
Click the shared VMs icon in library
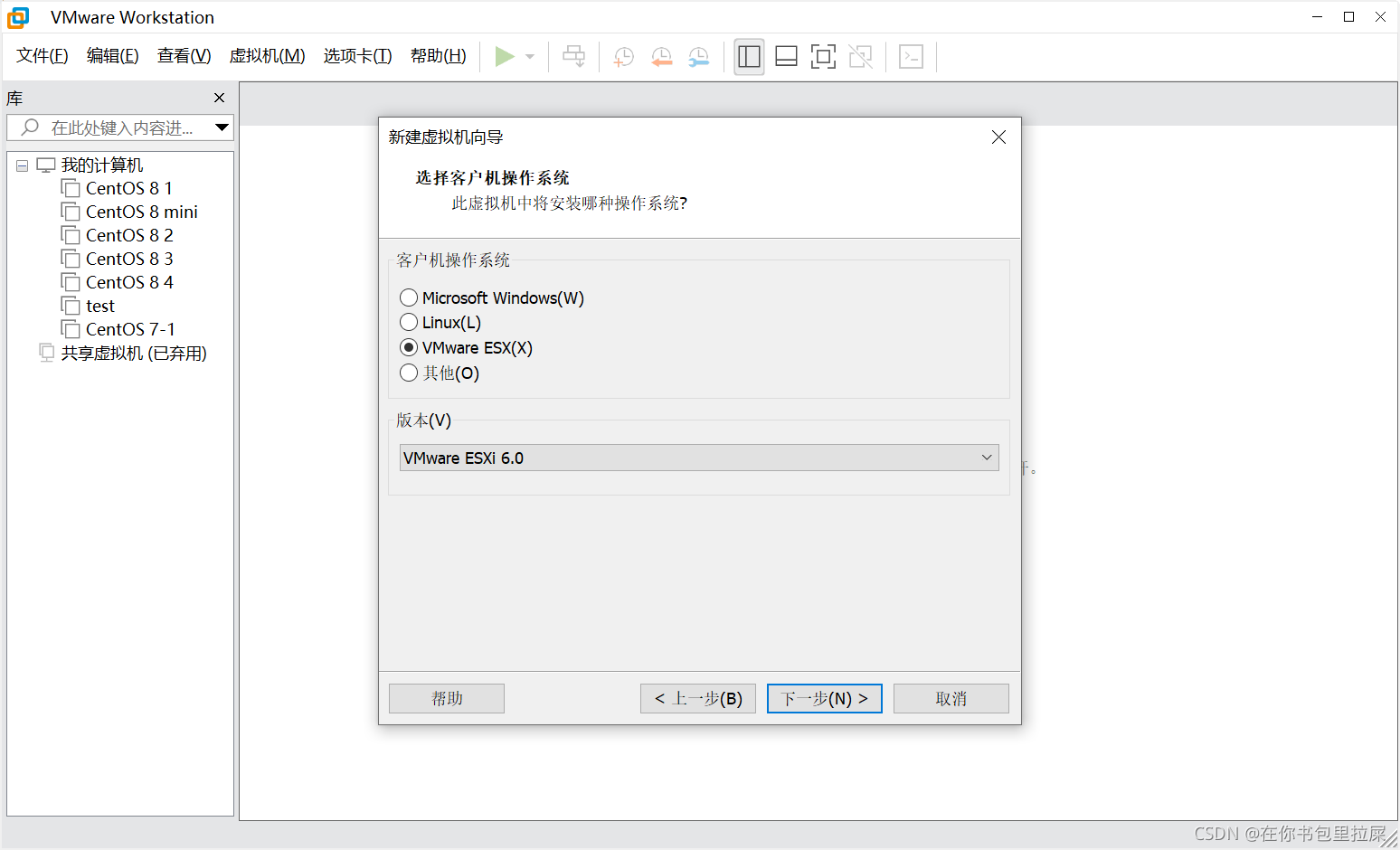(x=47, y=353)
